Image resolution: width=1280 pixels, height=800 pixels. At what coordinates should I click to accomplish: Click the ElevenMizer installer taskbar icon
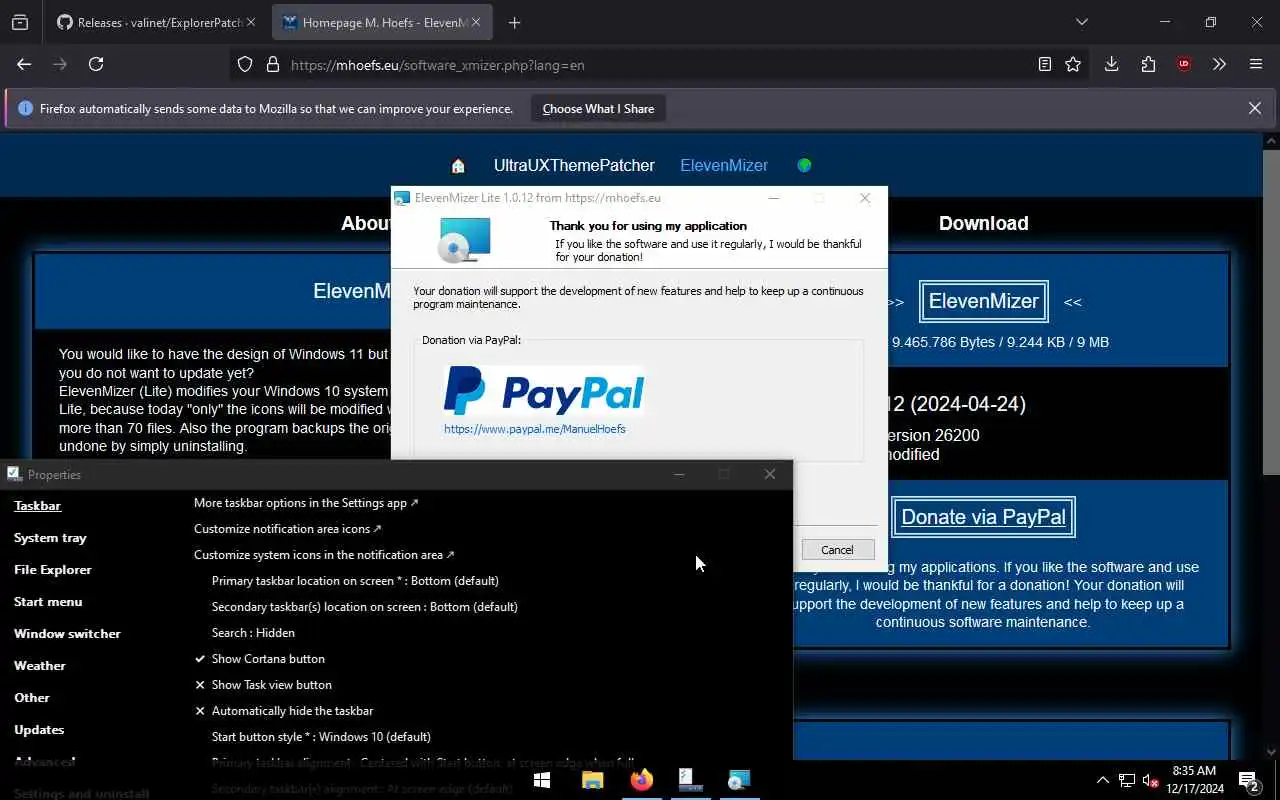(739, 780)
